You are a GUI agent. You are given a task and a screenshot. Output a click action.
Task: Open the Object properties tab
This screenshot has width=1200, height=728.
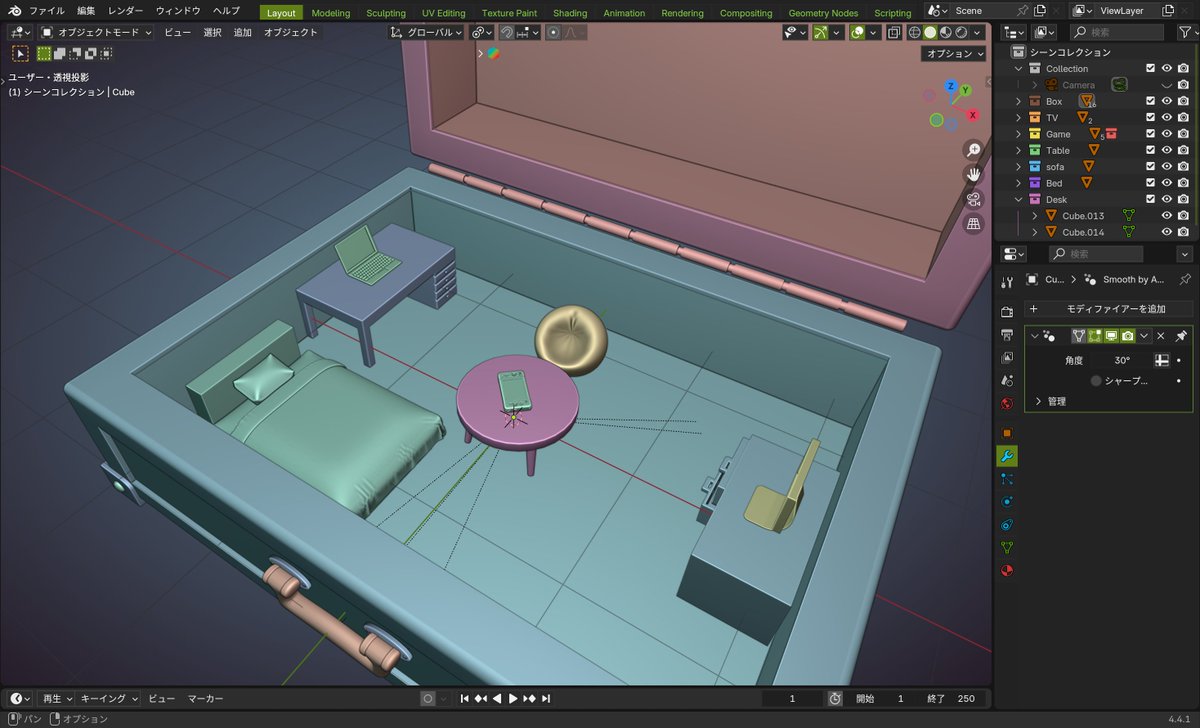[1007, 433]
